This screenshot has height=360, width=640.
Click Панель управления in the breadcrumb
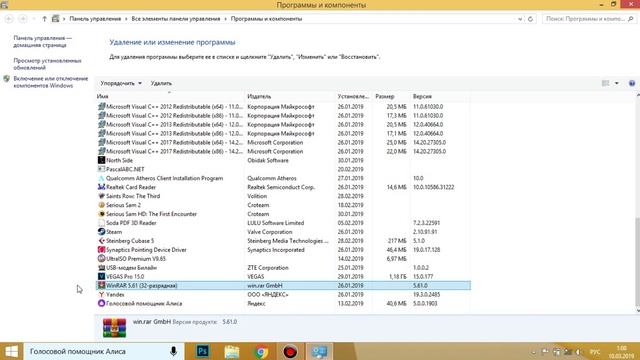point(95,19)
